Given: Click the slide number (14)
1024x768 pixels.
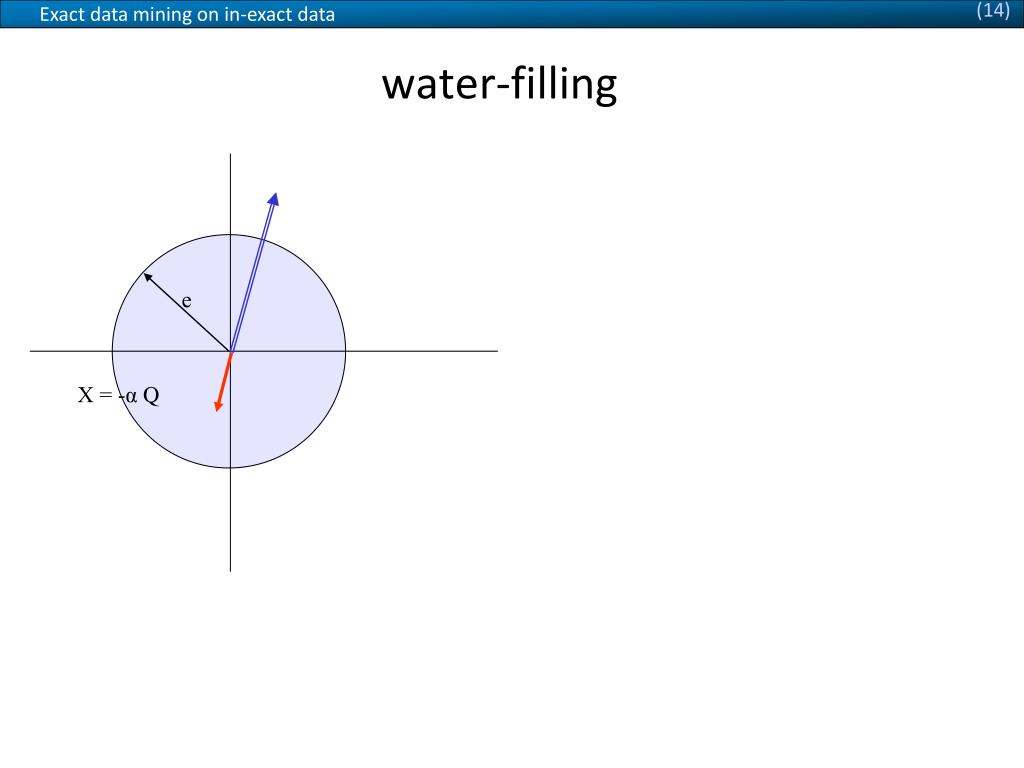Looking at the screenshot, I should [993, 10].
